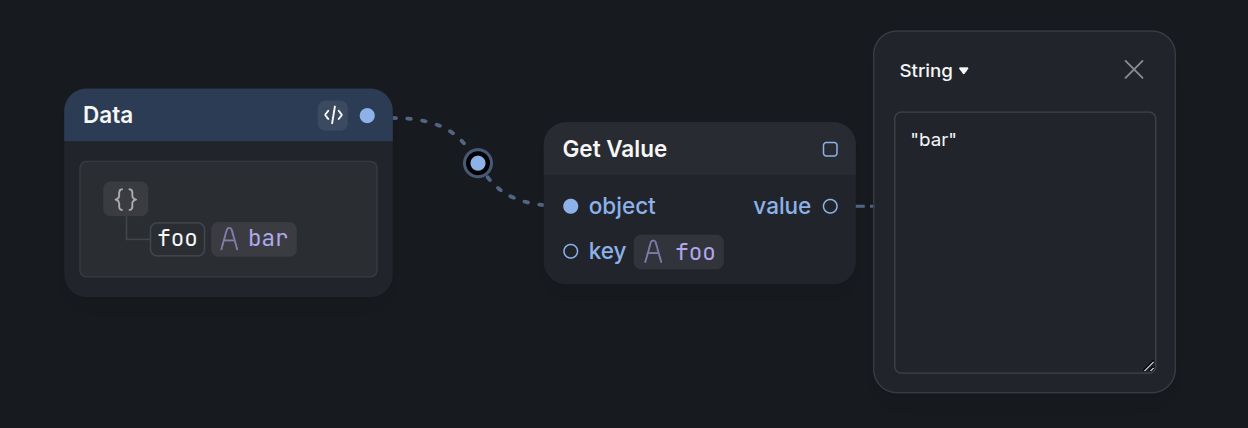
Task: Expand the dropdown arrow next to String
Action: 964,71
